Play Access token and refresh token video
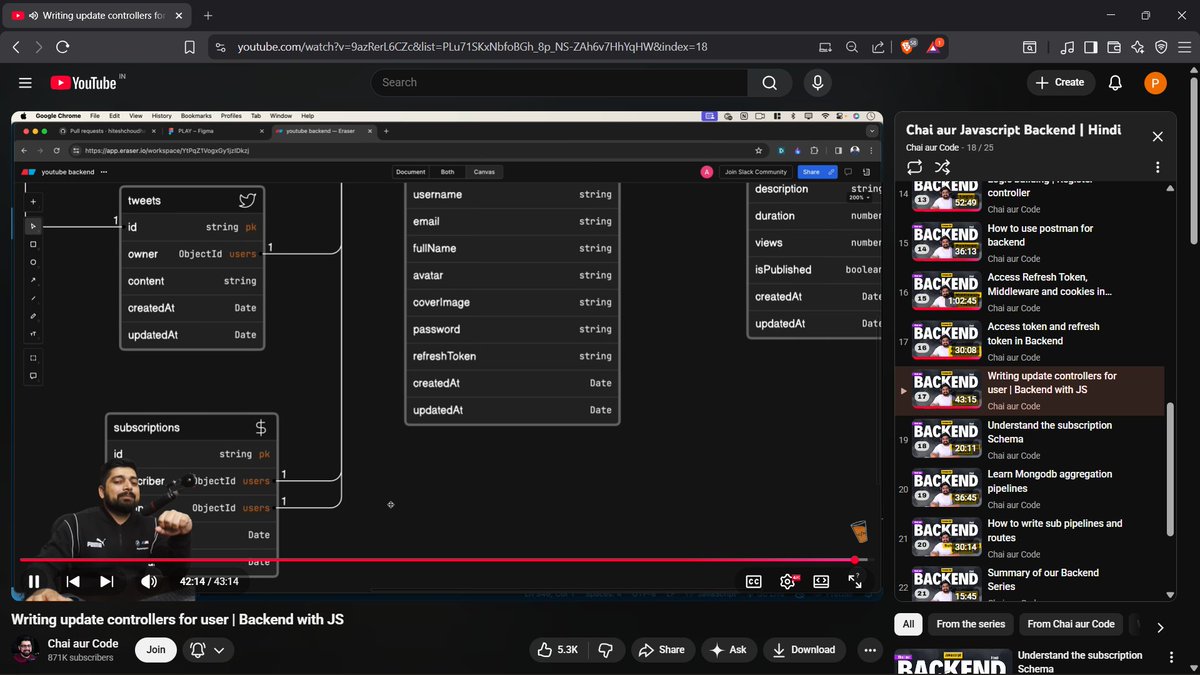 pyautogui.click(x=1030, y=341)
